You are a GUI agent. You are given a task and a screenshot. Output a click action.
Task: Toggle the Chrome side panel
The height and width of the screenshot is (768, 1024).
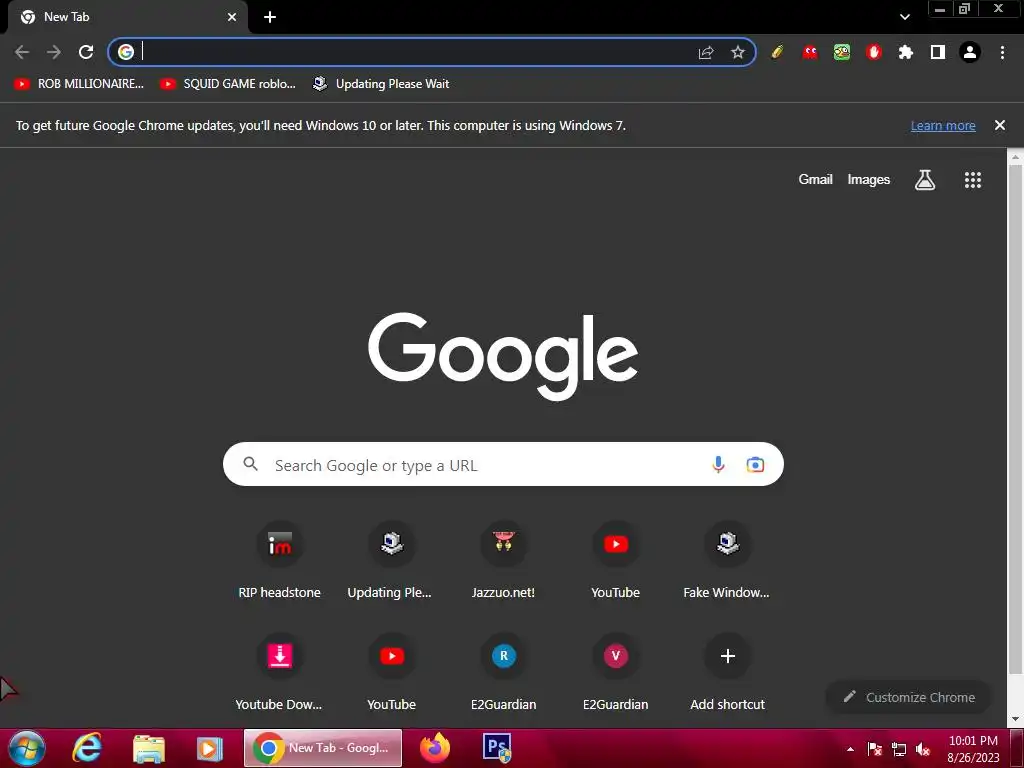(938, 52)
